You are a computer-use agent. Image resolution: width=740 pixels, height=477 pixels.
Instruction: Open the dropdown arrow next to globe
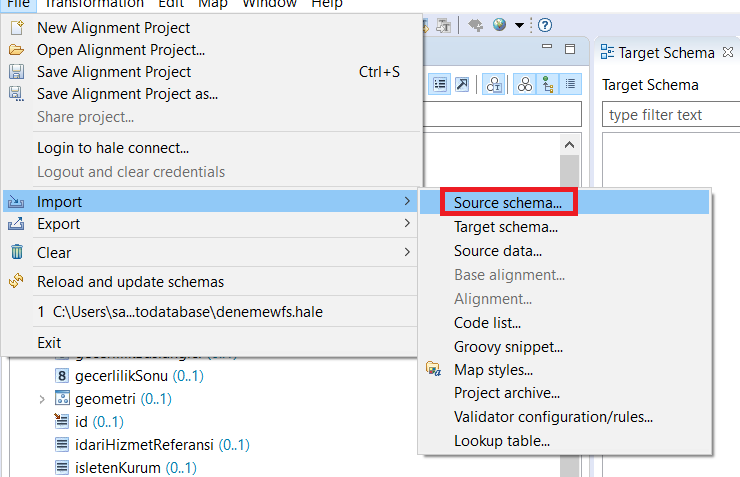tap(519, 25)
